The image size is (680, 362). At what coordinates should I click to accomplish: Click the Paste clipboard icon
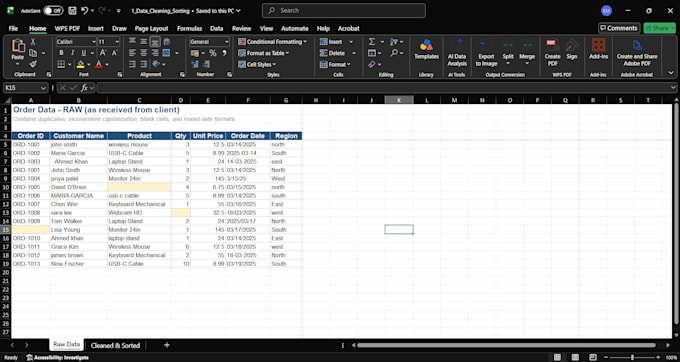coord(18,46)
